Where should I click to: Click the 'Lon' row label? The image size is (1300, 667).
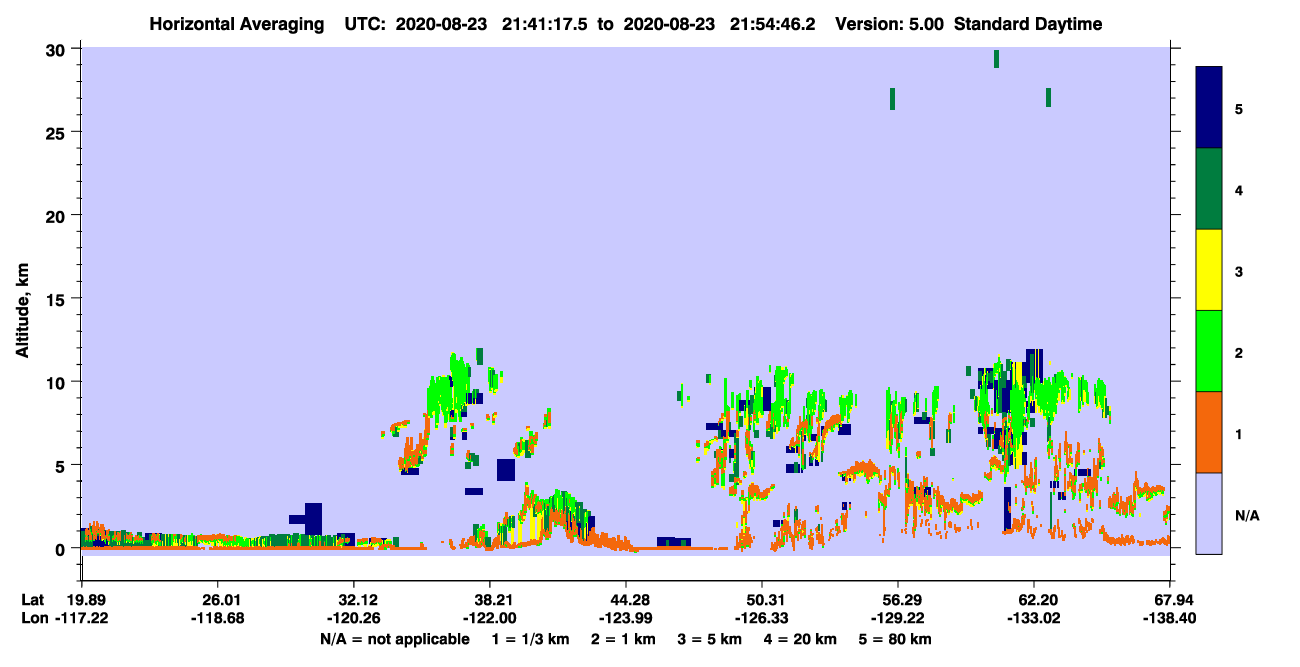(33, 619)
